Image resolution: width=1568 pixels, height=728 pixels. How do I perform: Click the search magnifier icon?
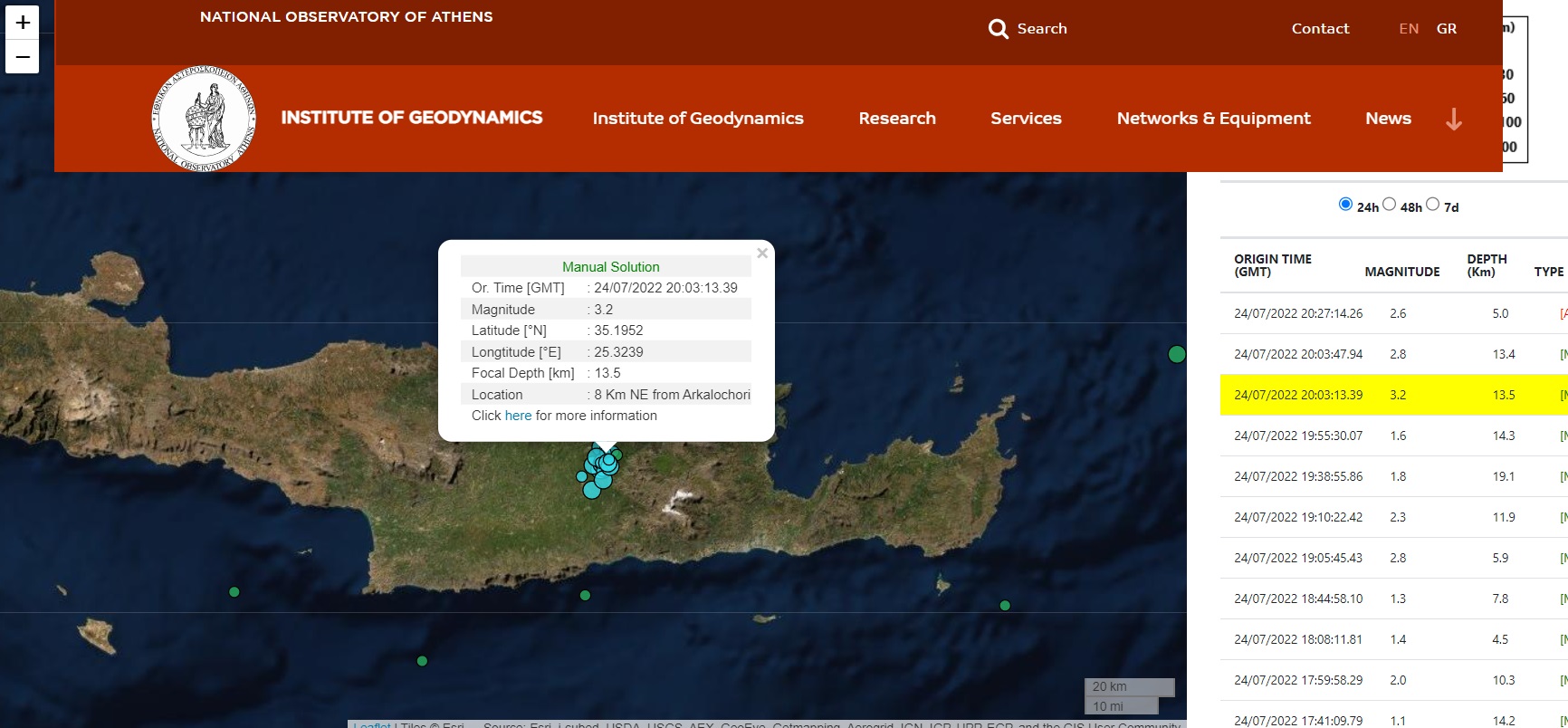coord(998,29)
